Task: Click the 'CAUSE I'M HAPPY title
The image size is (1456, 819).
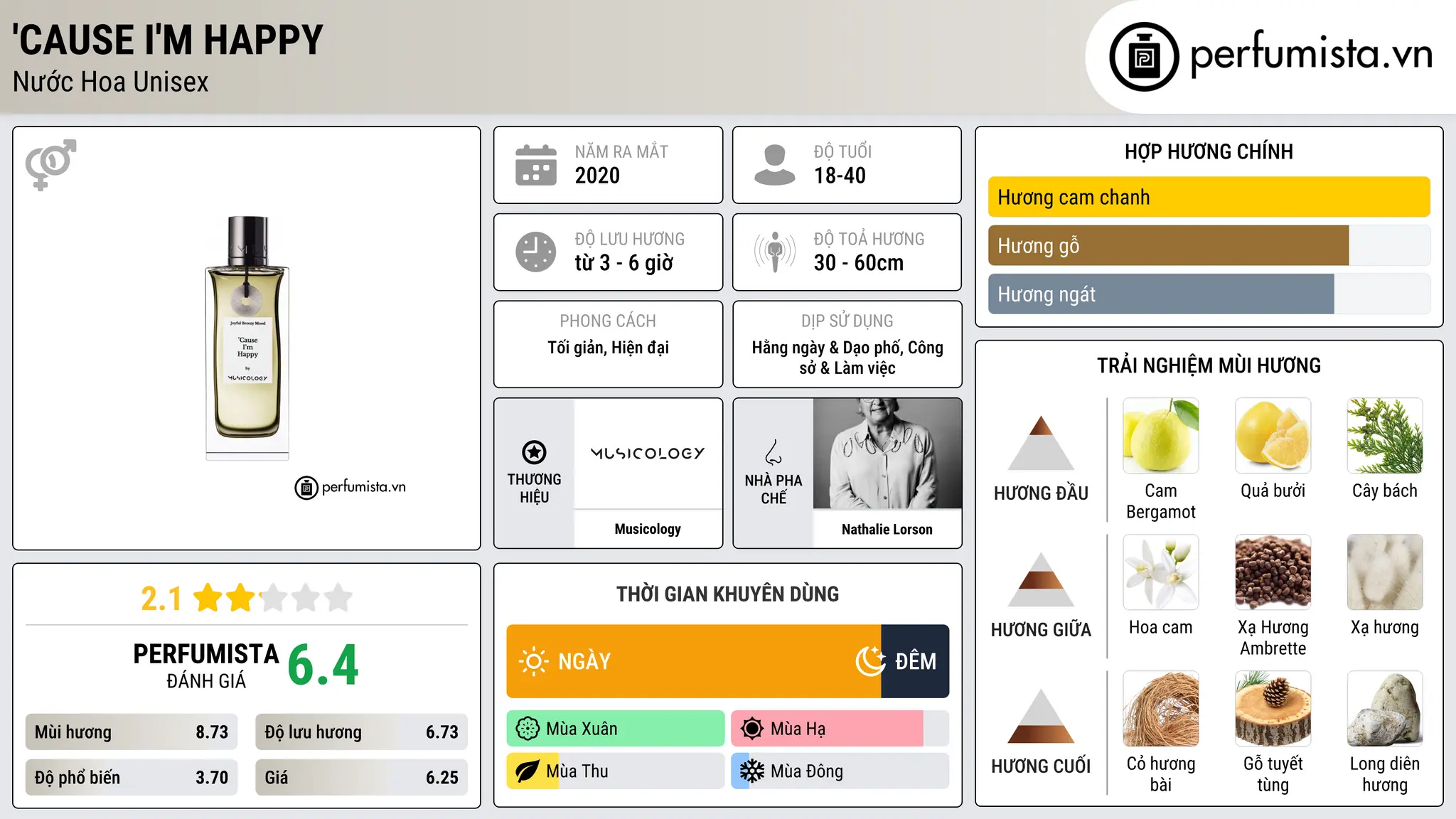Action: coord(168,40)
